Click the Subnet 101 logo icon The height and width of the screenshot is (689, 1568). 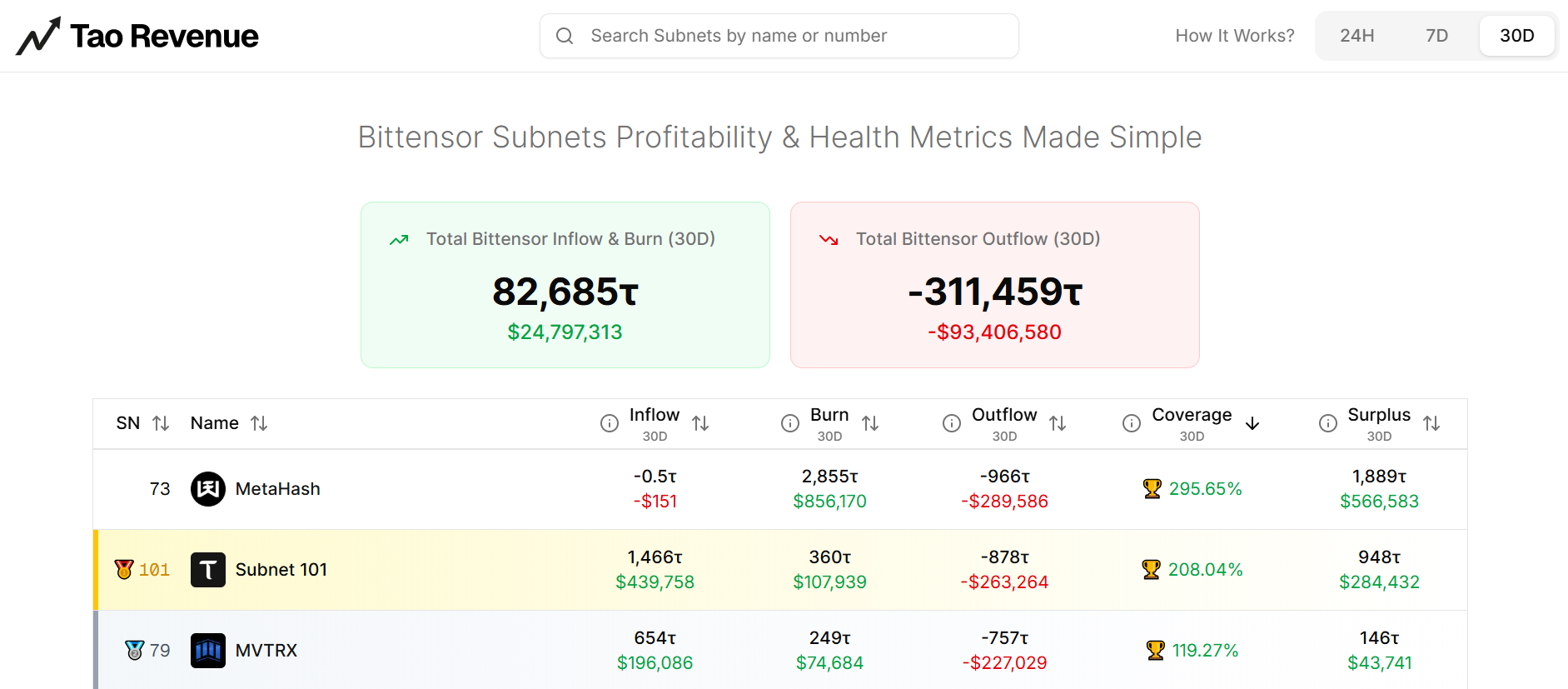pos(208,570)
